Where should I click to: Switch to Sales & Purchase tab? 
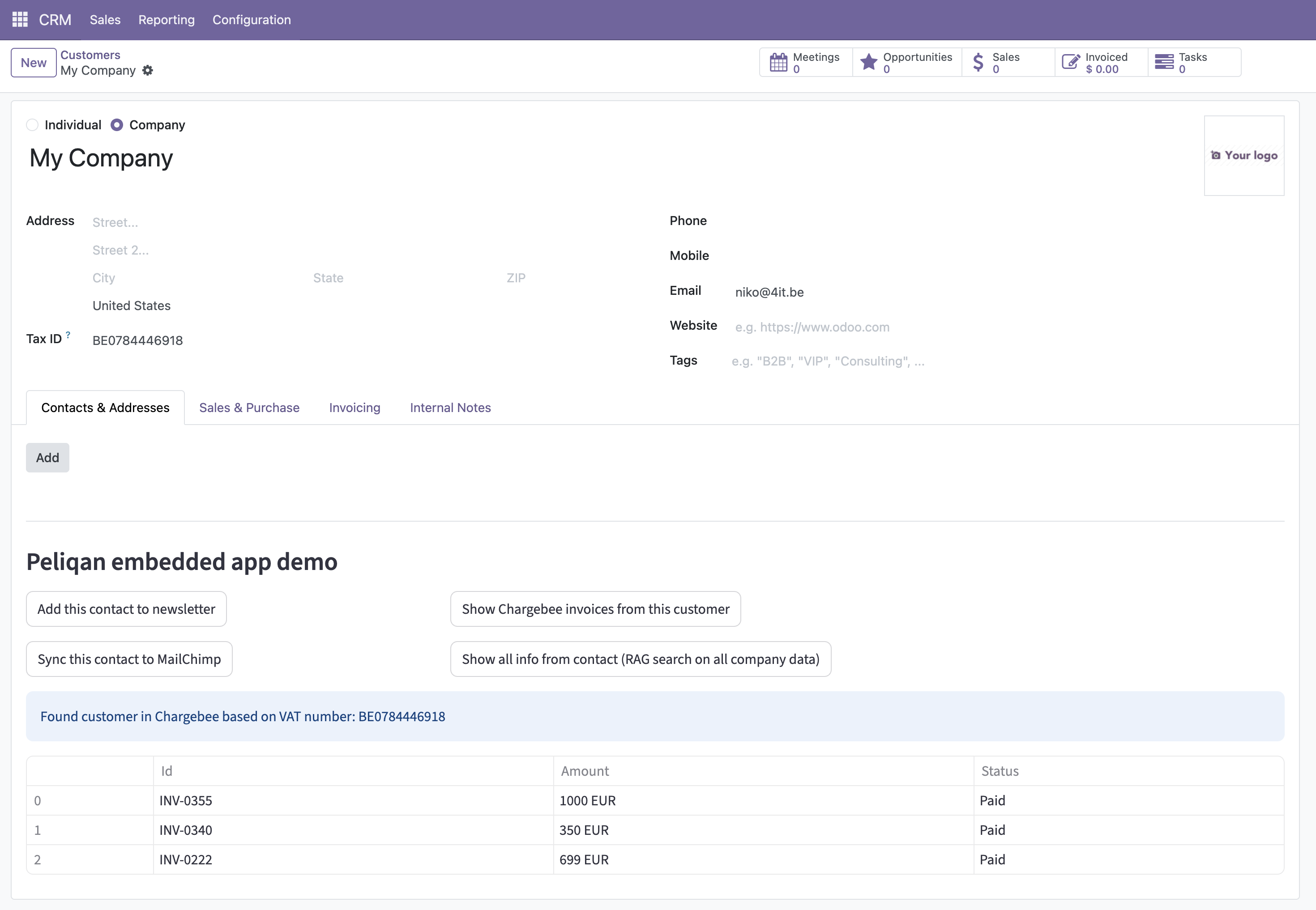(x=249, y=408)
